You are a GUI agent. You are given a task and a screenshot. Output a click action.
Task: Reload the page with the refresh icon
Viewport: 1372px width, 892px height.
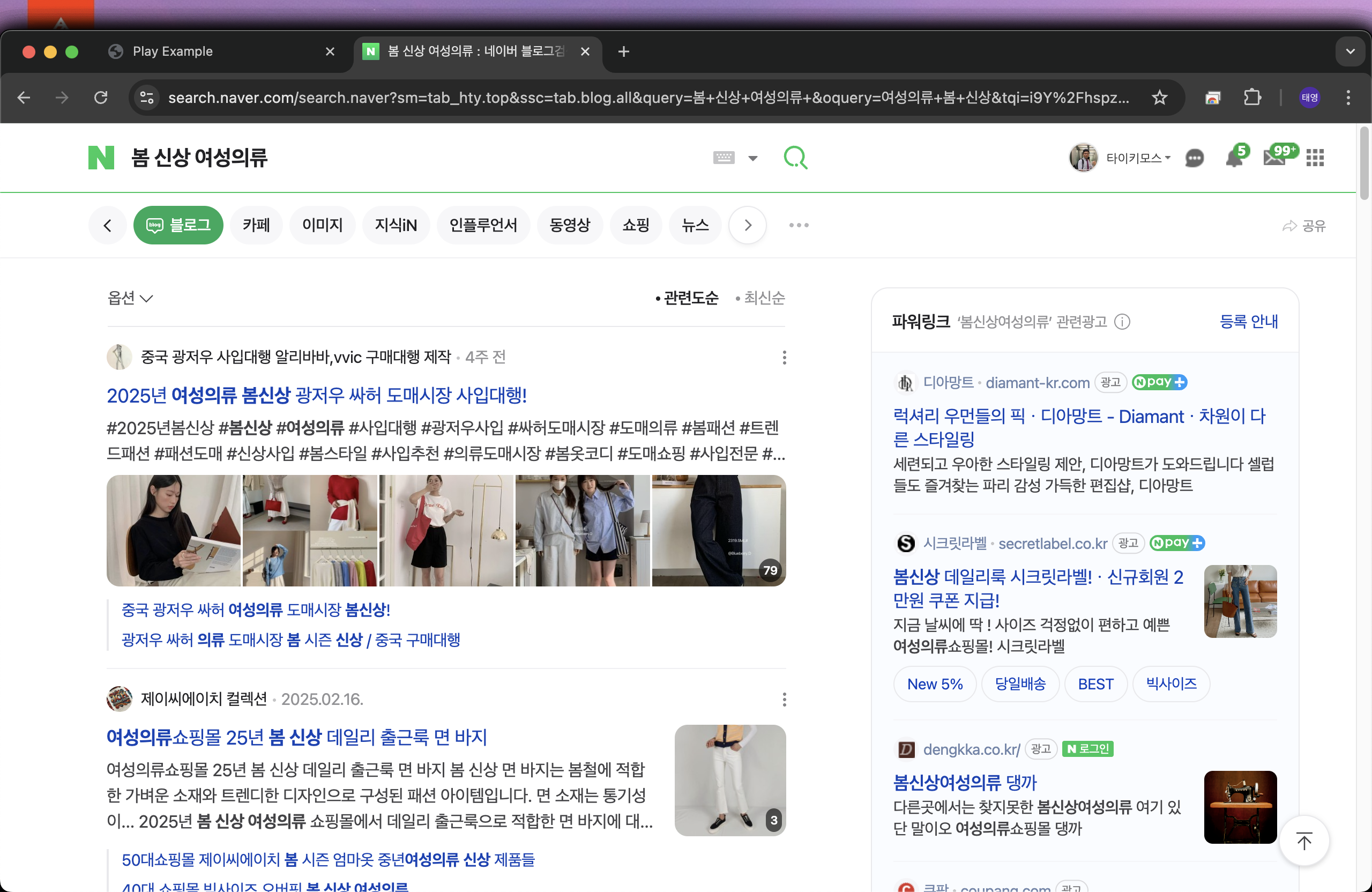(101, 98)
